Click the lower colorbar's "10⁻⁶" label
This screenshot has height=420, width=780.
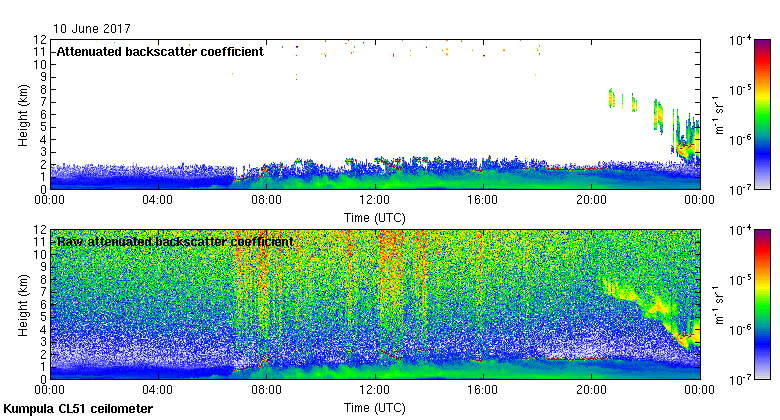coord(739,330)
